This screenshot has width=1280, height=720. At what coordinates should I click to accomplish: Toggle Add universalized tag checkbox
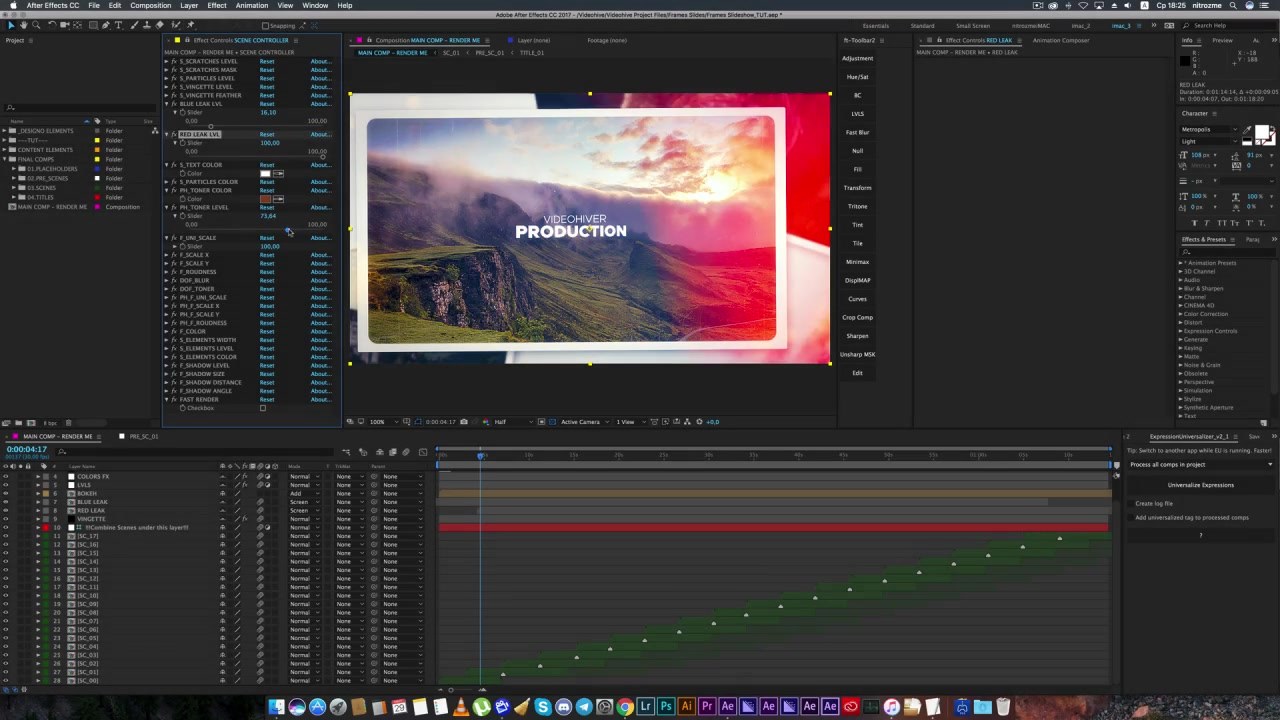point(1131,517)
